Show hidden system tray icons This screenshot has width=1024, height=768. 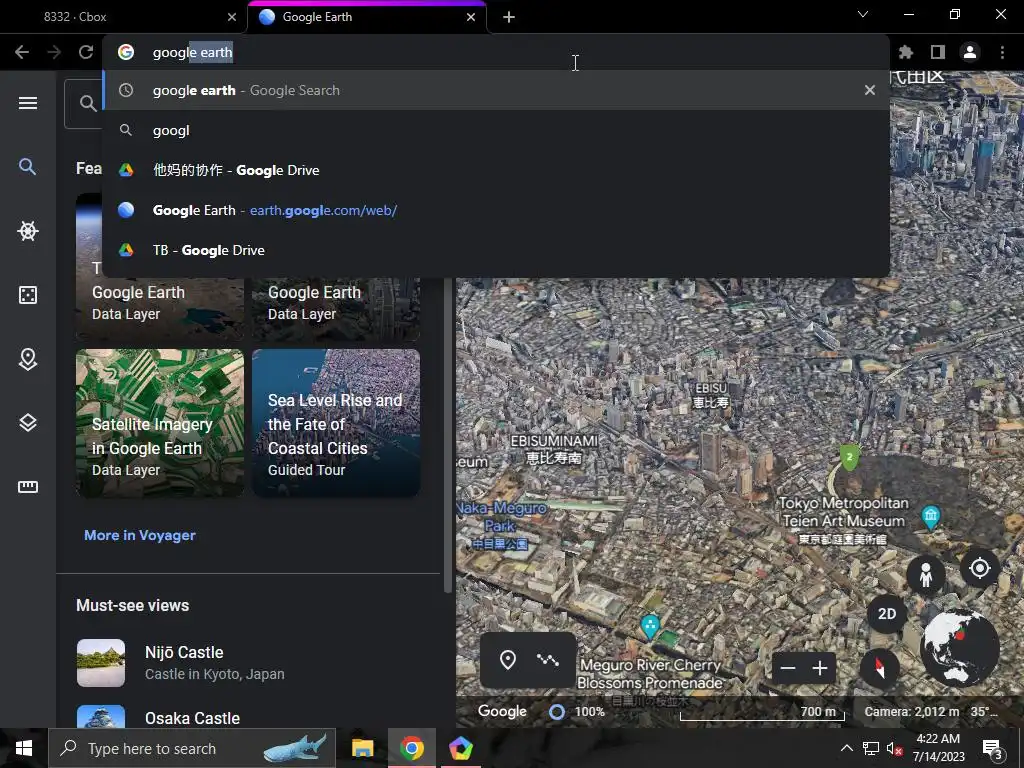click(846, 748)
